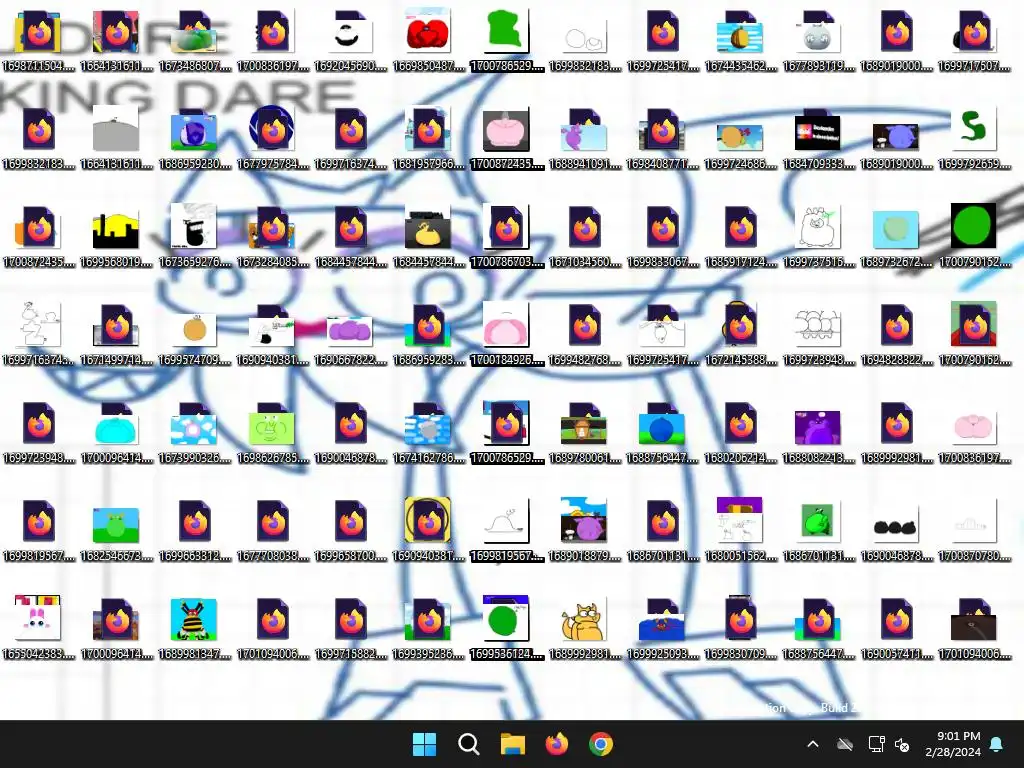Image resolution: width=1024 pixels, height=768 pixels.
Task: Open Firefox from the taskbar
Action: [556, 744]
